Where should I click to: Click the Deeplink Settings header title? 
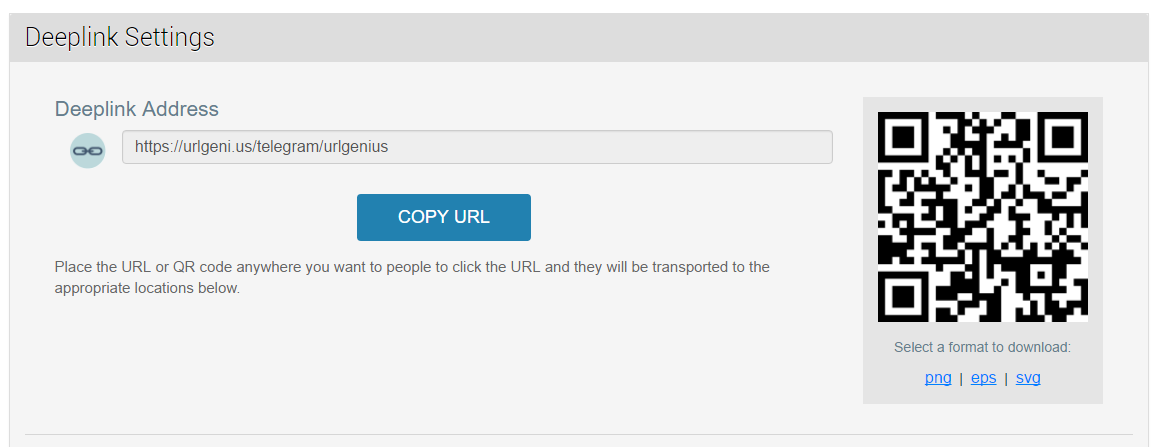(120, 37)
